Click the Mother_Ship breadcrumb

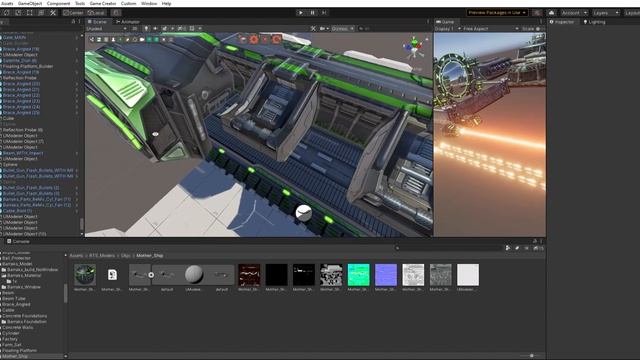point(149,256)
